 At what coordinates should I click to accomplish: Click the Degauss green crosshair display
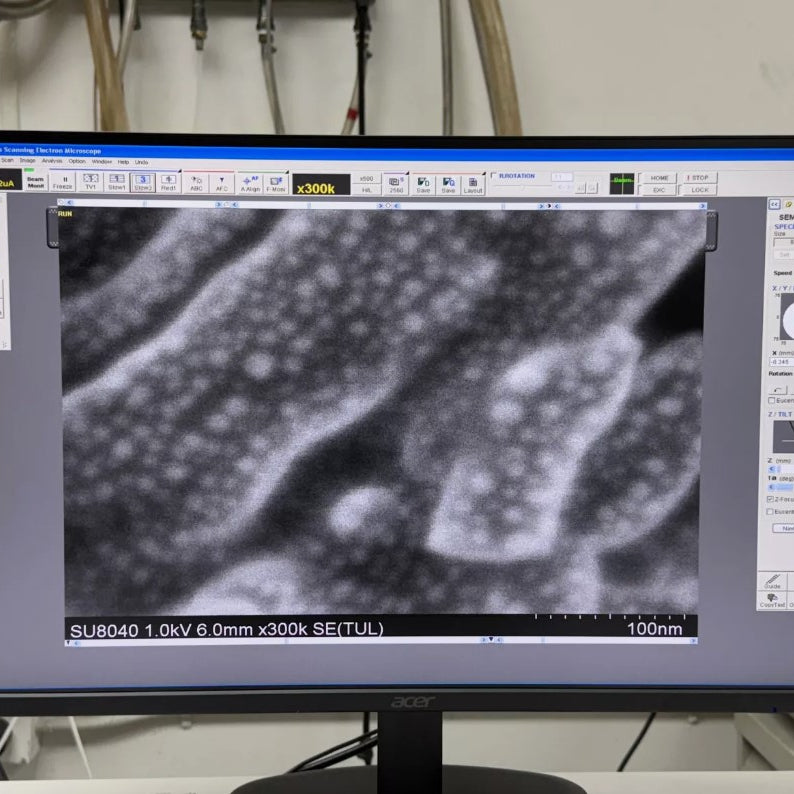click(x=622, y=183)
